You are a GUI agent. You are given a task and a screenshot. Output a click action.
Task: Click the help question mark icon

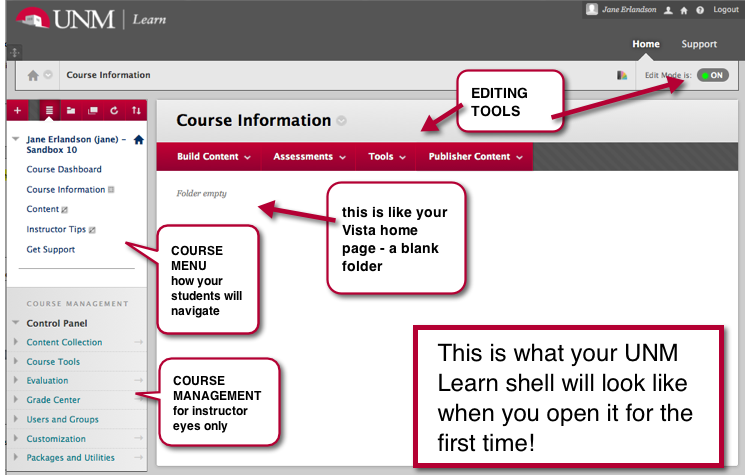[x=700, y=10]
